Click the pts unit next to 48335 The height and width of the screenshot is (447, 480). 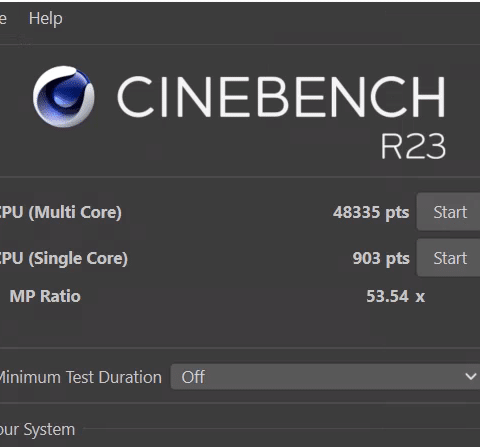point(397,213)
